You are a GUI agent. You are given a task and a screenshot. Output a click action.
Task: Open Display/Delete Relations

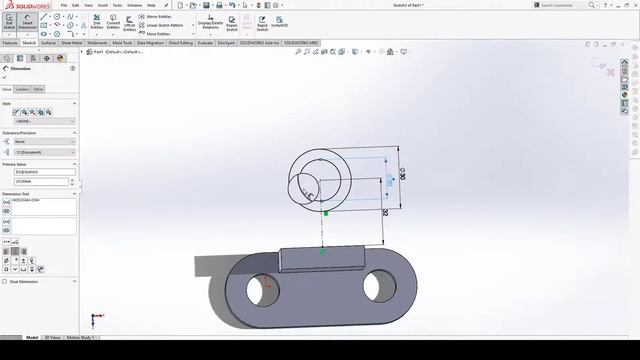pos(210,22)
